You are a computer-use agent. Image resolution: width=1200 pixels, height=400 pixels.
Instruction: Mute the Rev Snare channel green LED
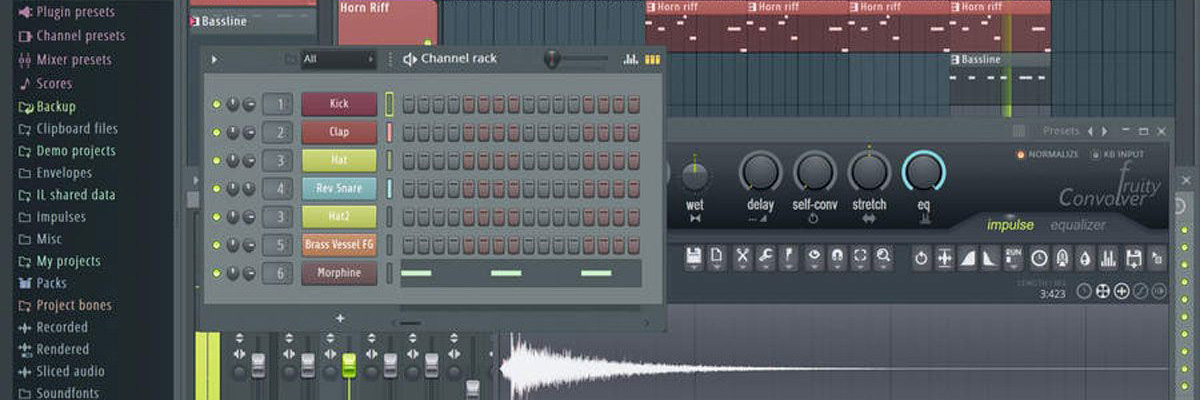pos(216,188)
